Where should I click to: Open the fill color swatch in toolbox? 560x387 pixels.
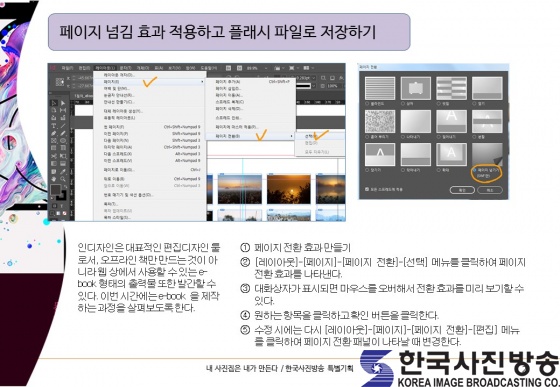coord(55,189)
